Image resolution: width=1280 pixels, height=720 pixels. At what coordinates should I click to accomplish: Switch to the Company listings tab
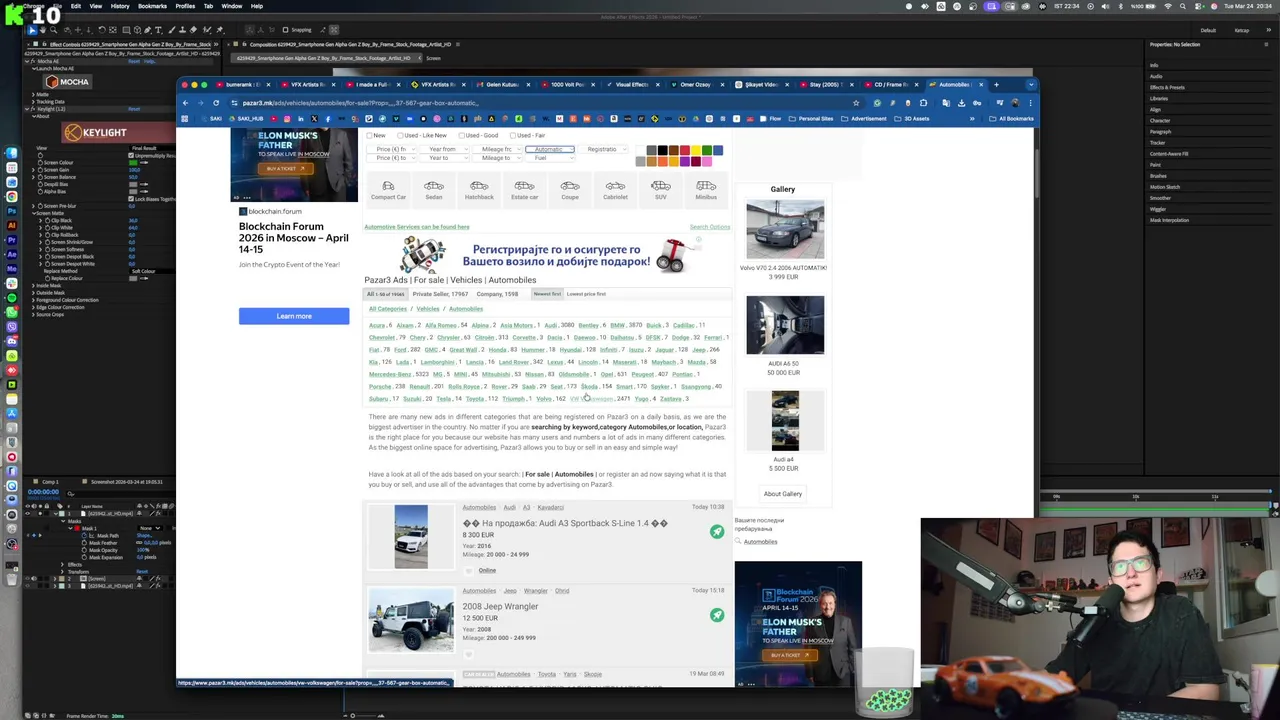pos(497,294)
